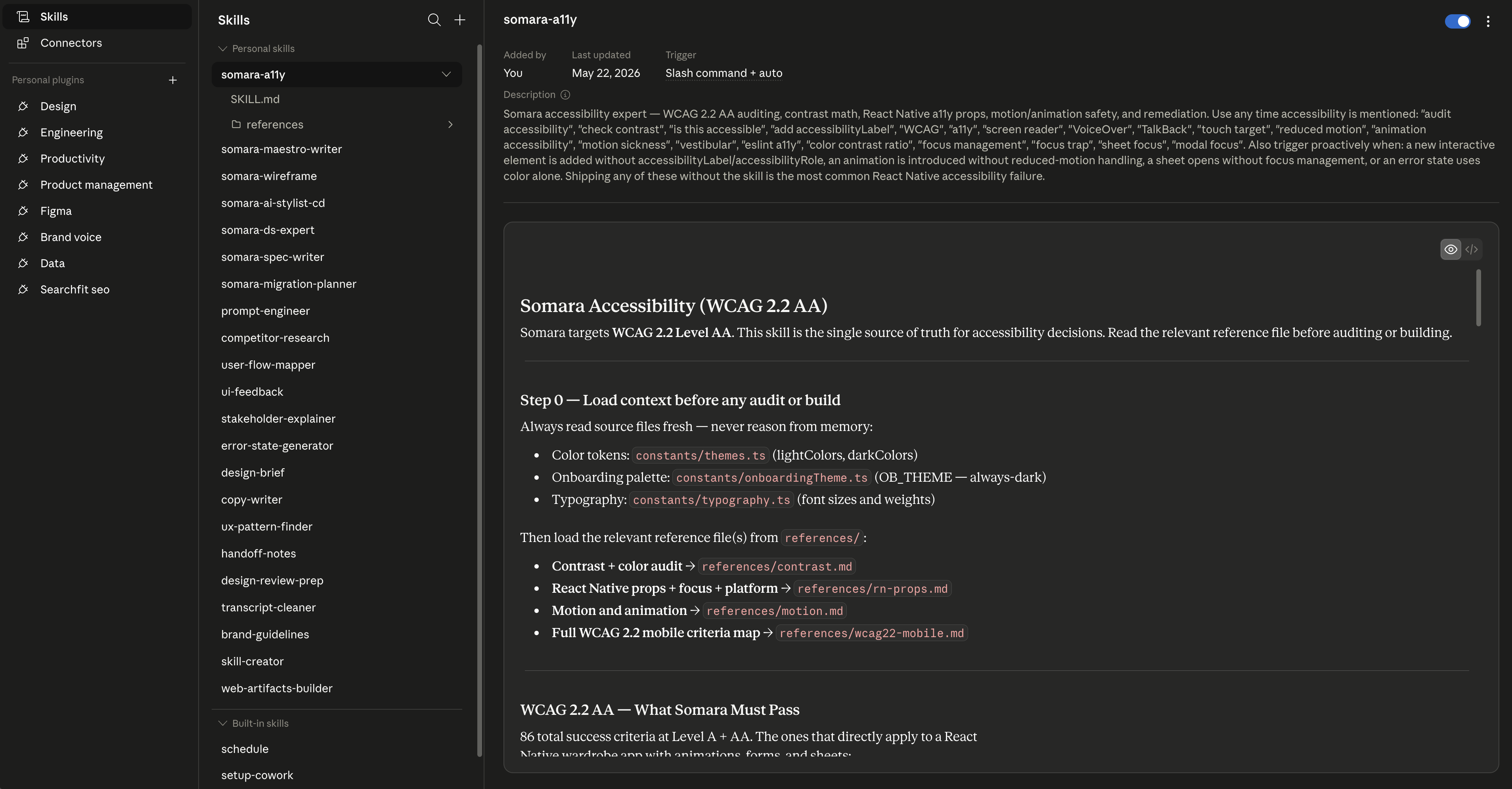Screen dimensions: 1512x789
Task: Add a personal plugin with plus icon
Action: tap(172, 80)
